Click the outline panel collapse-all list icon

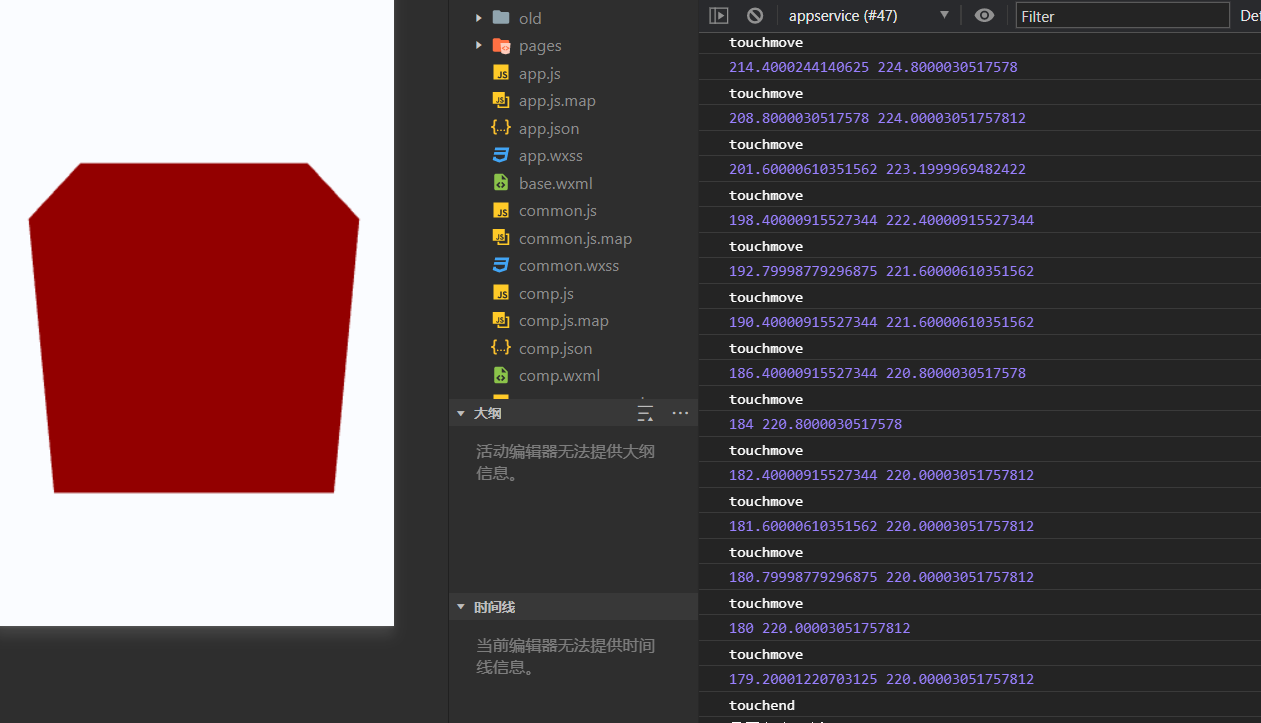(646, 413)
